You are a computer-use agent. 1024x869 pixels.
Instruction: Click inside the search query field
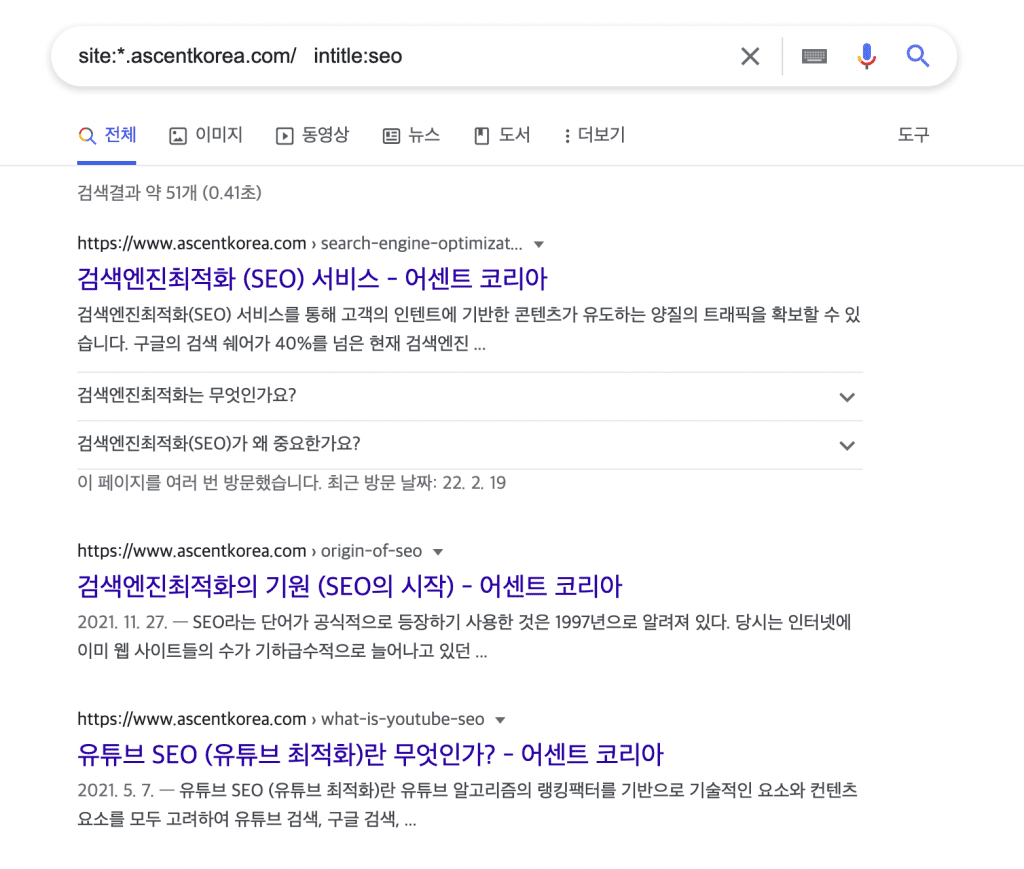click(392, 56)
